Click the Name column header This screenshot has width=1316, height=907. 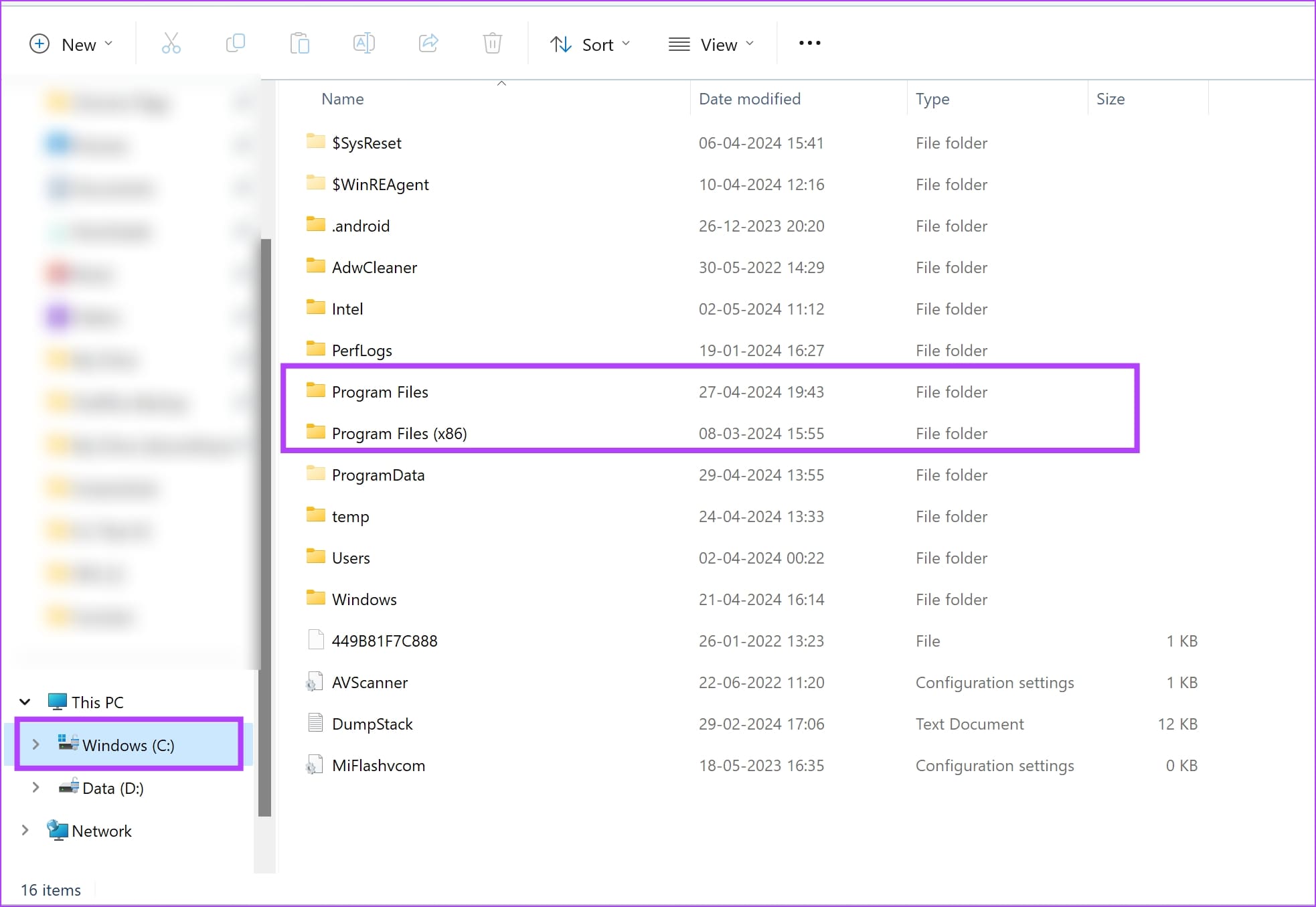[343, 99]
